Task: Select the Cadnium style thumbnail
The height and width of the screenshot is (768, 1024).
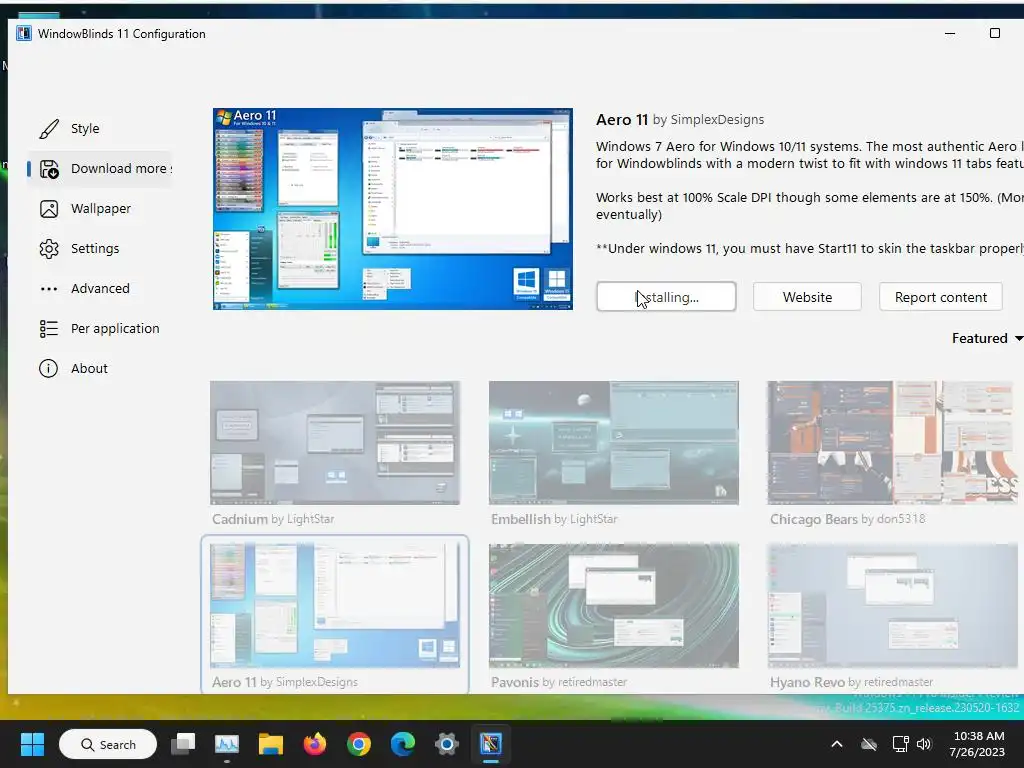Action: 335,443
